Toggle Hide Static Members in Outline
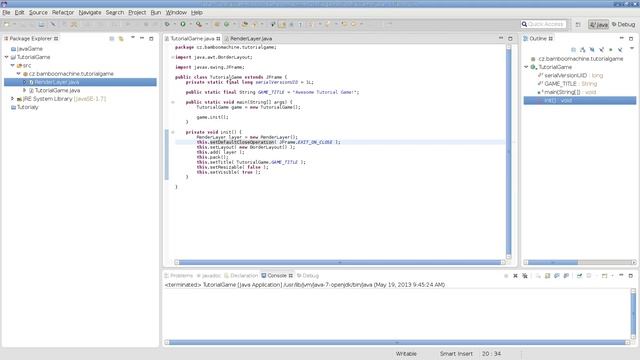The image size is (640, 360). (x=601, y=49)
